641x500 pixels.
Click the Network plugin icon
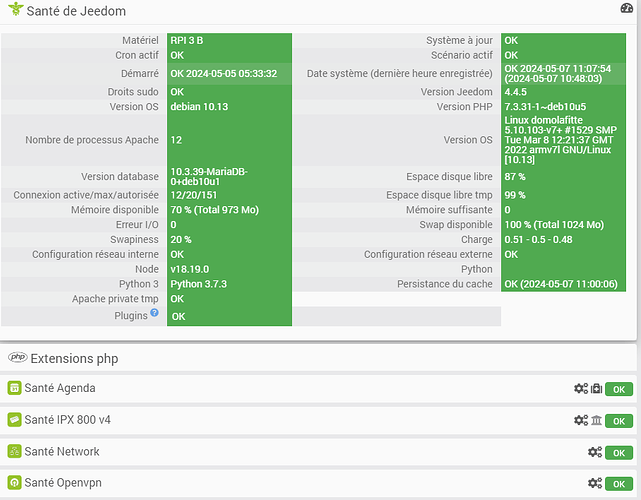tap(15, 452)
